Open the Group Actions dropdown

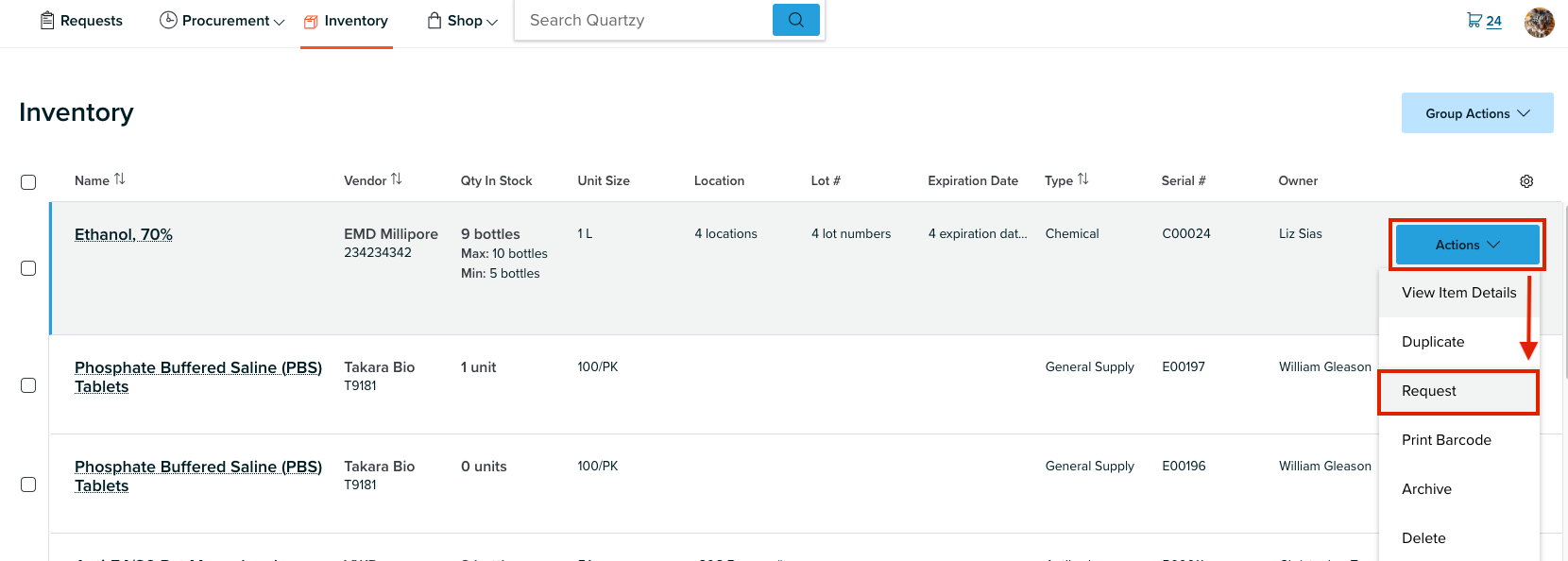[1477, 113]
